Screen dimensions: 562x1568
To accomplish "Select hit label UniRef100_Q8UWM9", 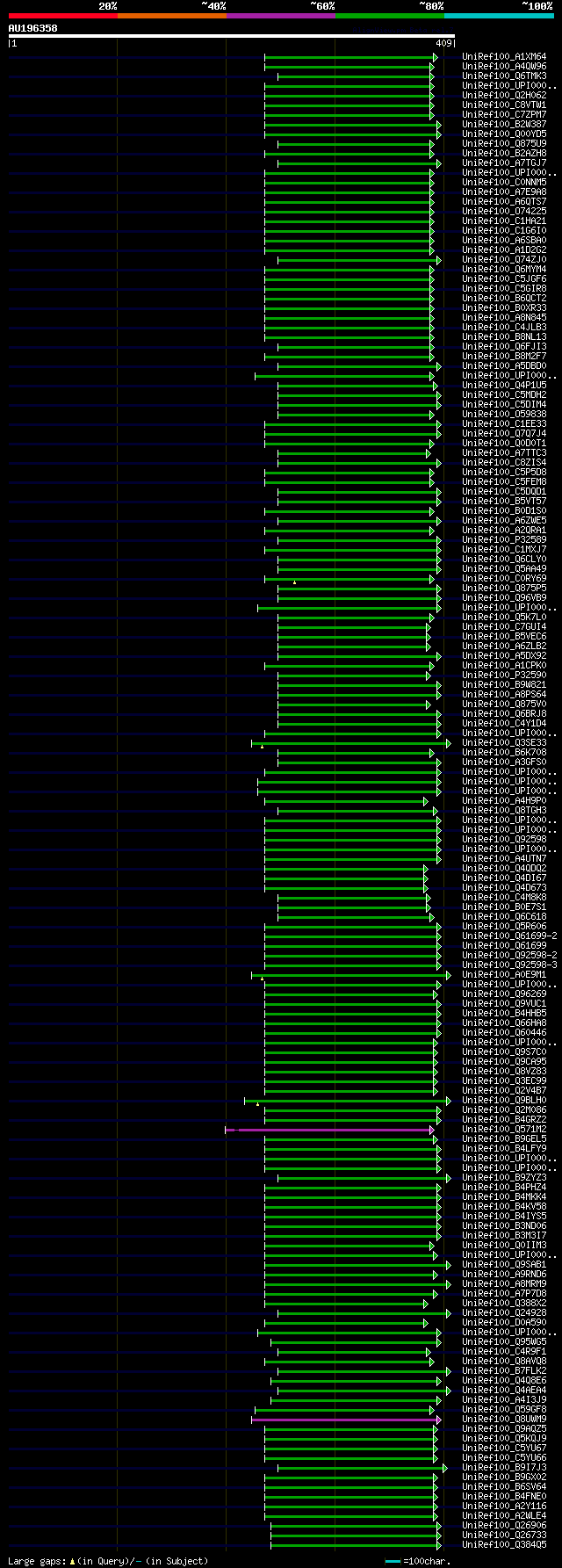I will point(504,1420).
